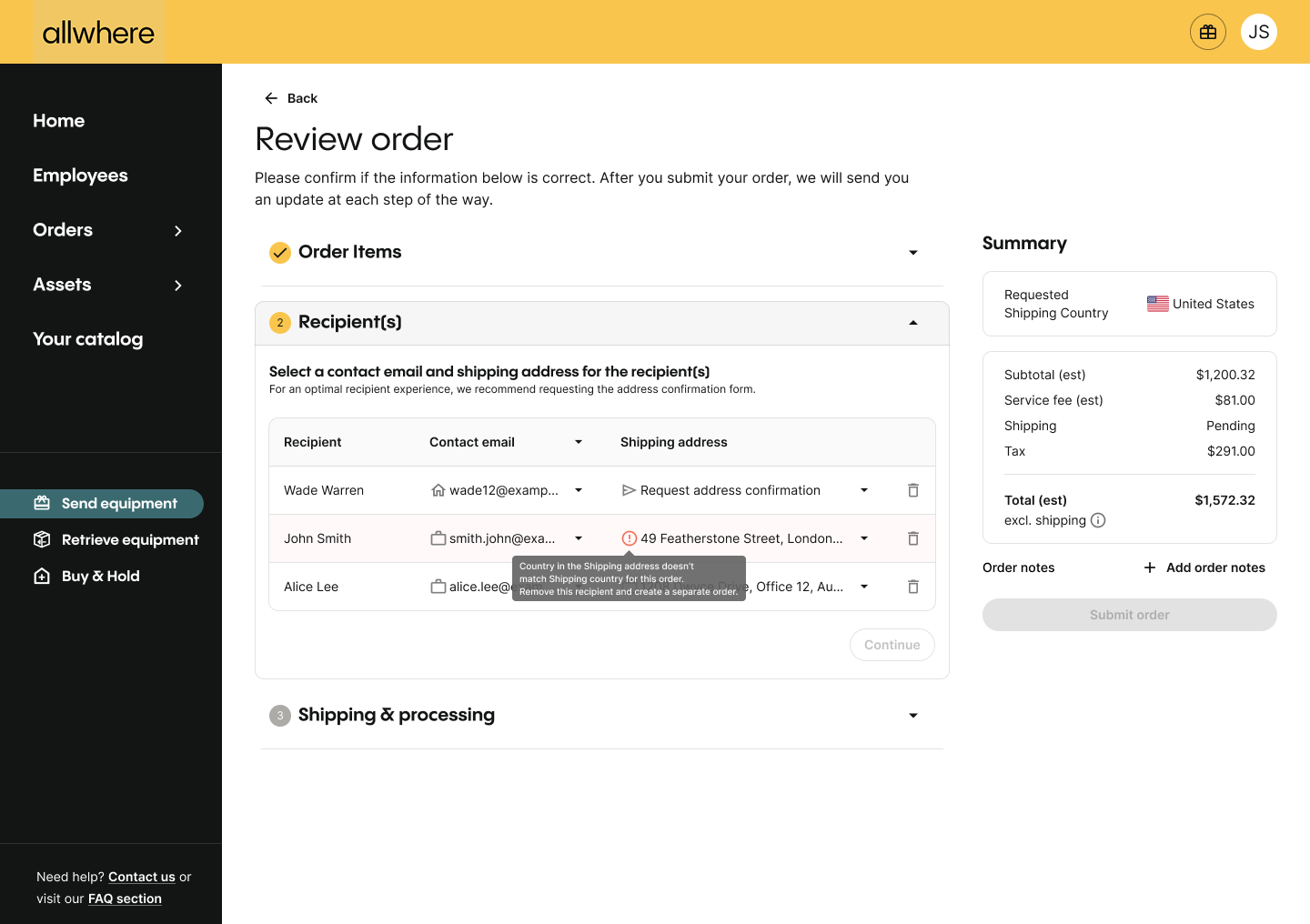Screen dimensions: 1310x924
Task: Open Orders in sidebar
Action: [63, 230]
